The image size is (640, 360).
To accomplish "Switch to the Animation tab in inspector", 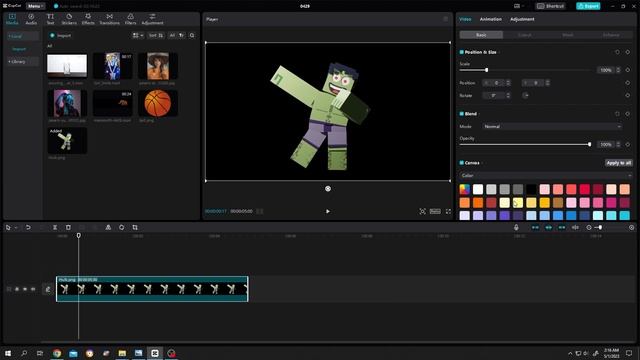I will (x=491, y=19).
